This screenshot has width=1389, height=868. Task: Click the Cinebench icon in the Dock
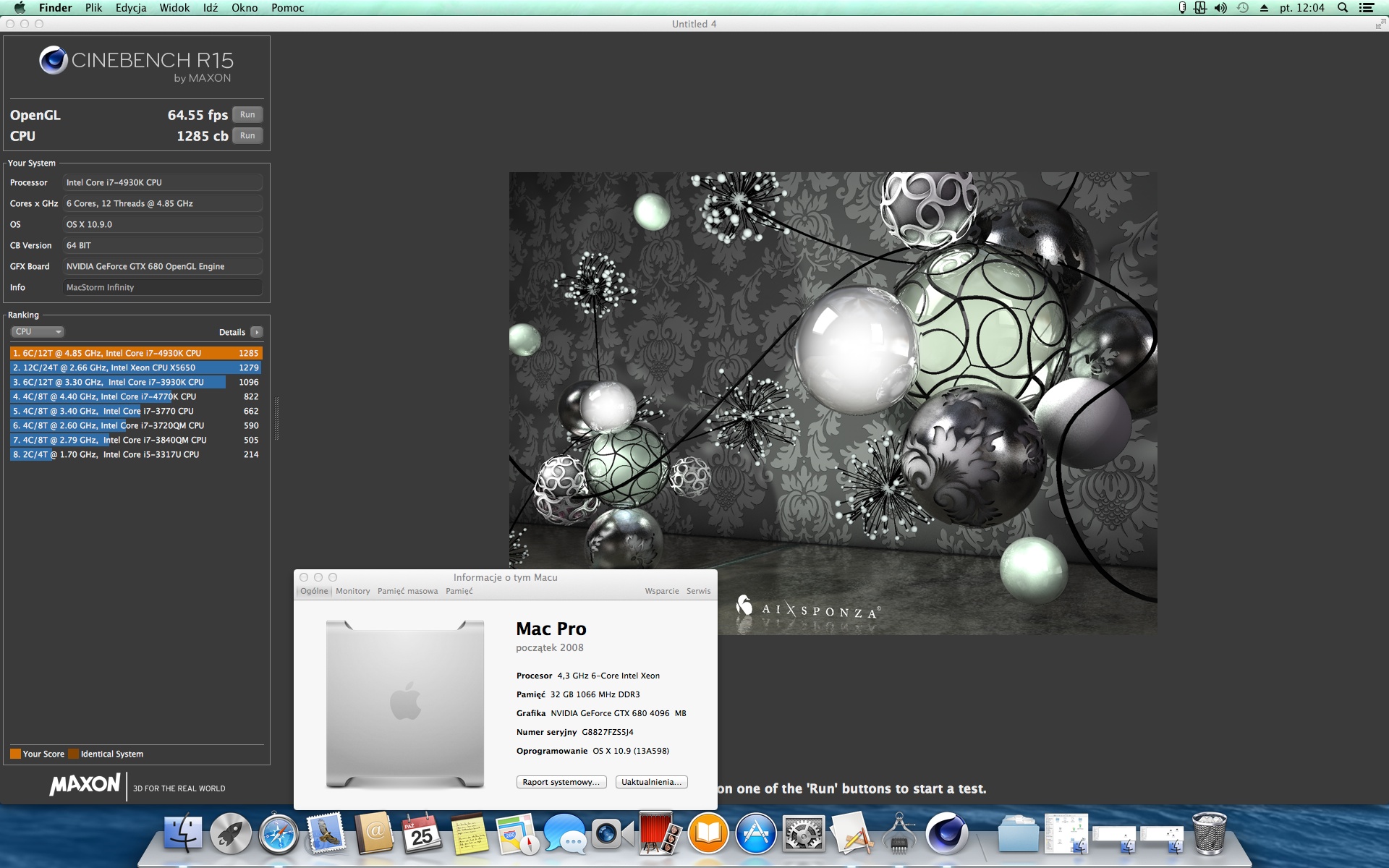pos(946,834)
